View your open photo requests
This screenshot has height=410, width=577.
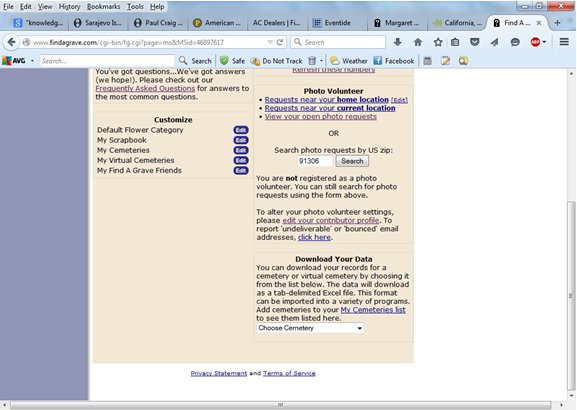321,117
